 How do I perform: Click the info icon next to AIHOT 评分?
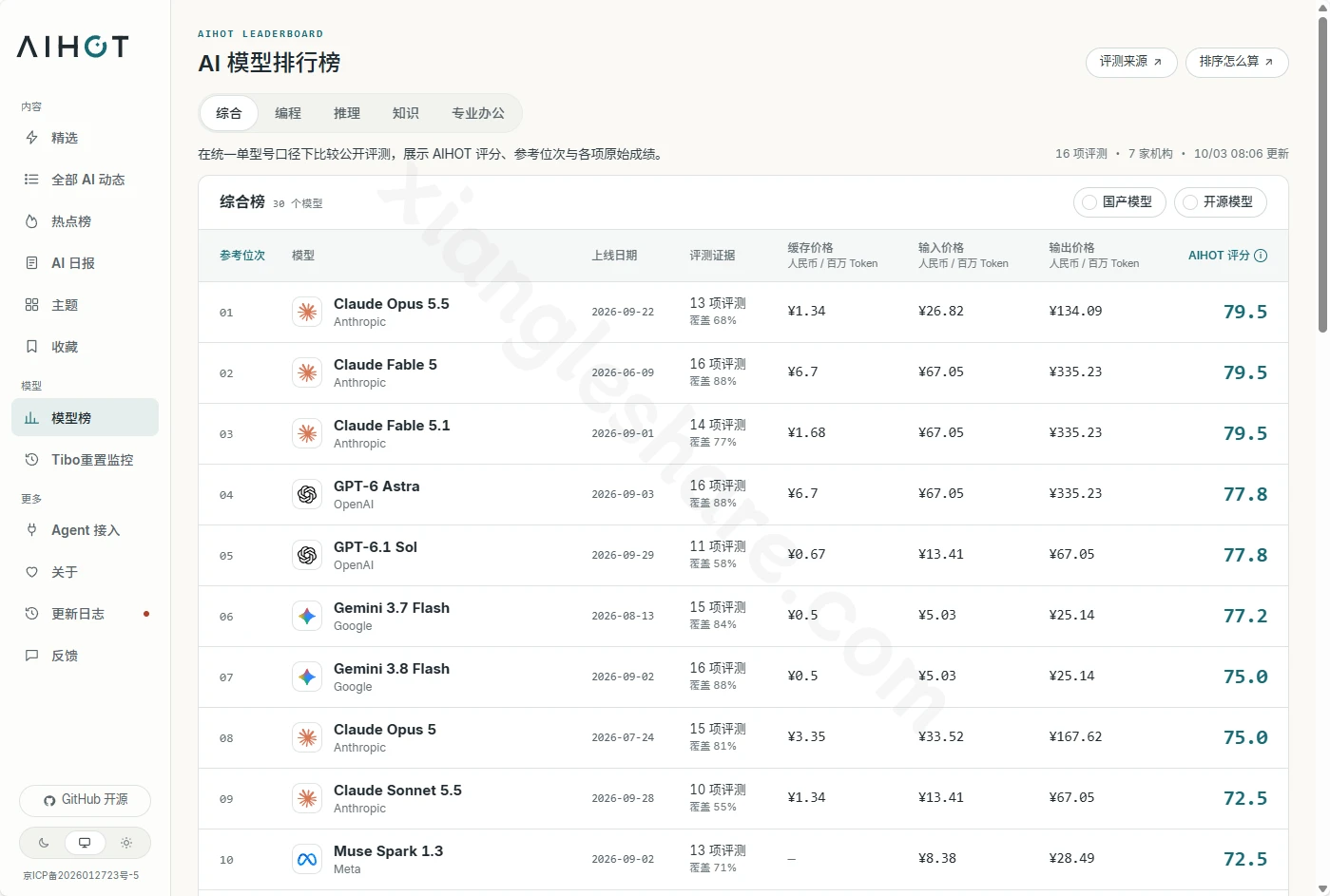pos(1261,256)
